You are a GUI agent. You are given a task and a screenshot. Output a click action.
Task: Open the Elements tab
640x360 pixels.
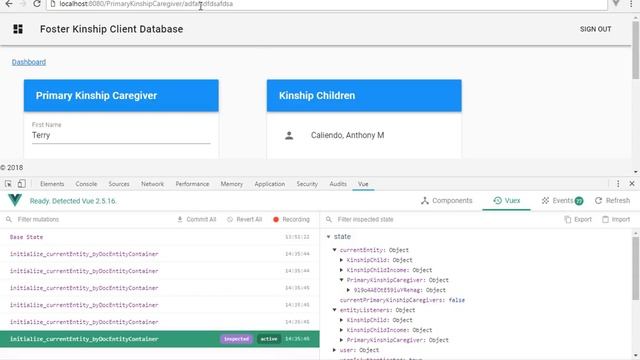click(52, 184)
